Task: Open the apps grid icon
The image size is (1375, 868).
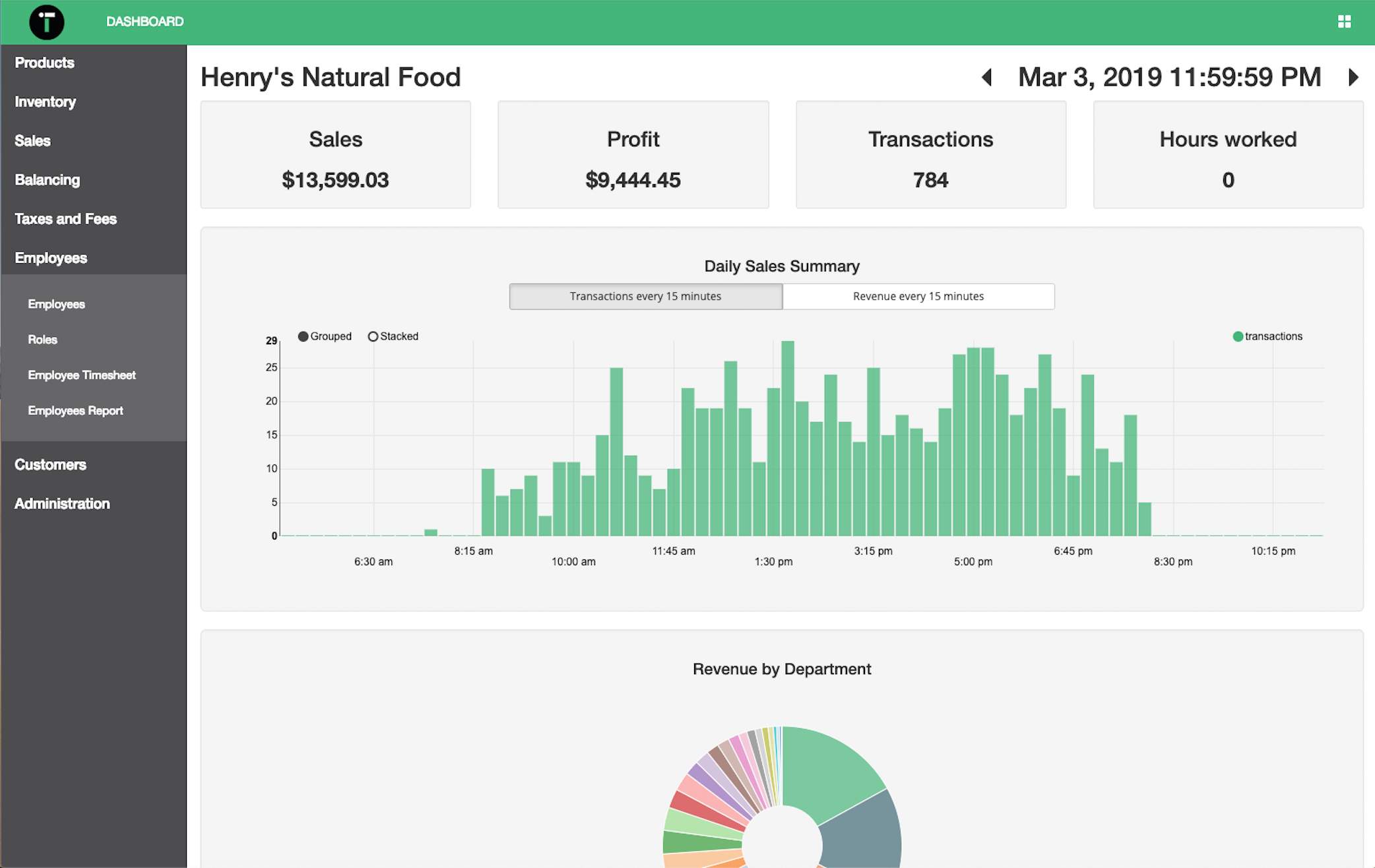Action: pyautogui.click(x=1344, y=22)
